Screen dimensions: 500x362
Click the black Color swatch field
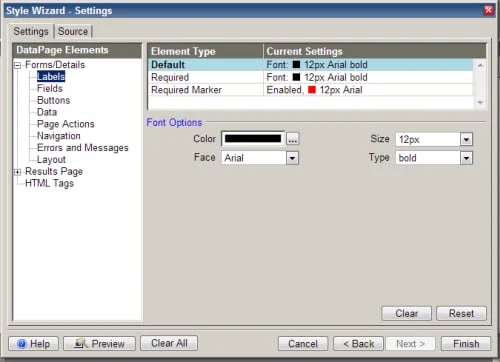(253, 139)
